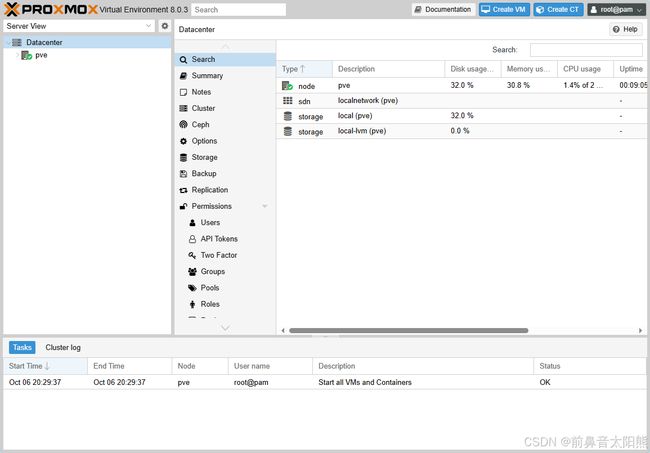
Task: Click the node row icon in grid
Action: click(287, 85)
